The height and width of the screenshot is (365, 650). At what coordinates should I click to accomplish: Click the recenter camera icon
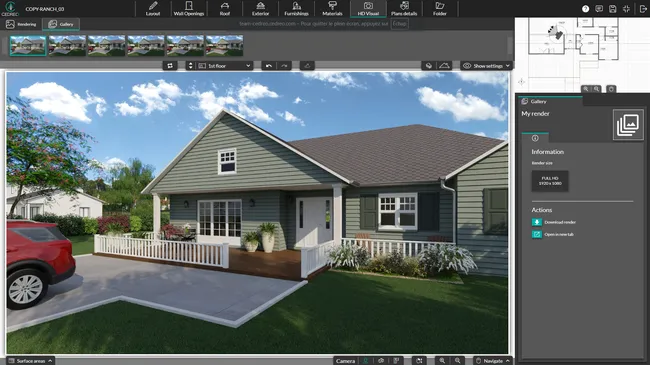pos(419,361)
